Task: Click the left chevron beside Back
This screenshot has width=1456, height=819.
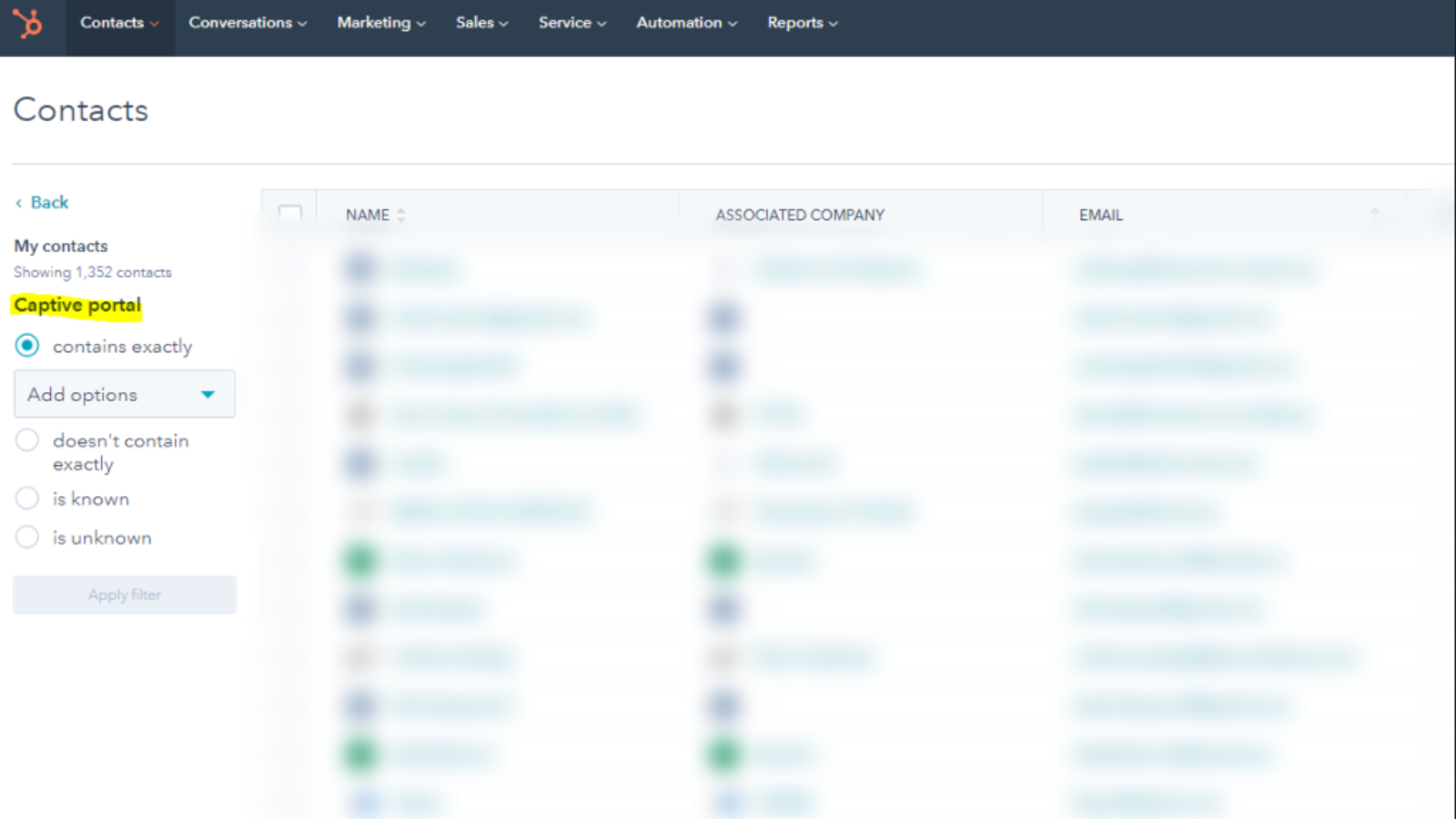Action: (x=19, y=202)
